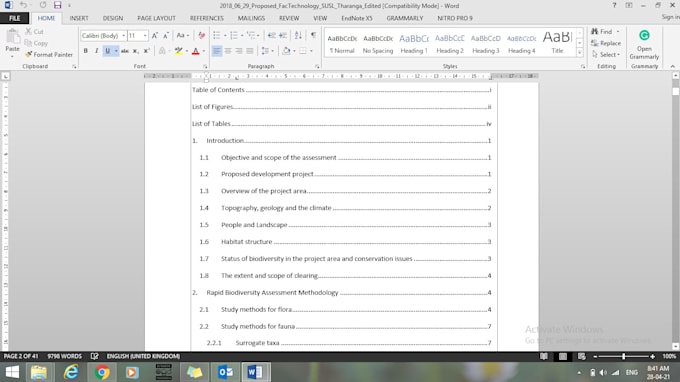Image resolution: width=680 pixels, height=382 pixels.
Task: Toggle underline formatting
Action: click(x=108, y=51)
